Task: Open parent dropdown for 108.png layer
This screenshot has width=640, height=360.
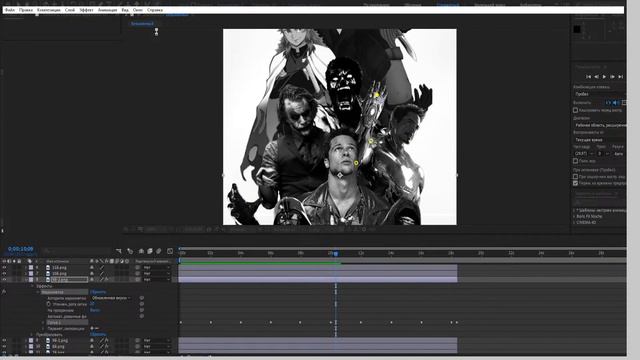Action: [x=156, y=273]
